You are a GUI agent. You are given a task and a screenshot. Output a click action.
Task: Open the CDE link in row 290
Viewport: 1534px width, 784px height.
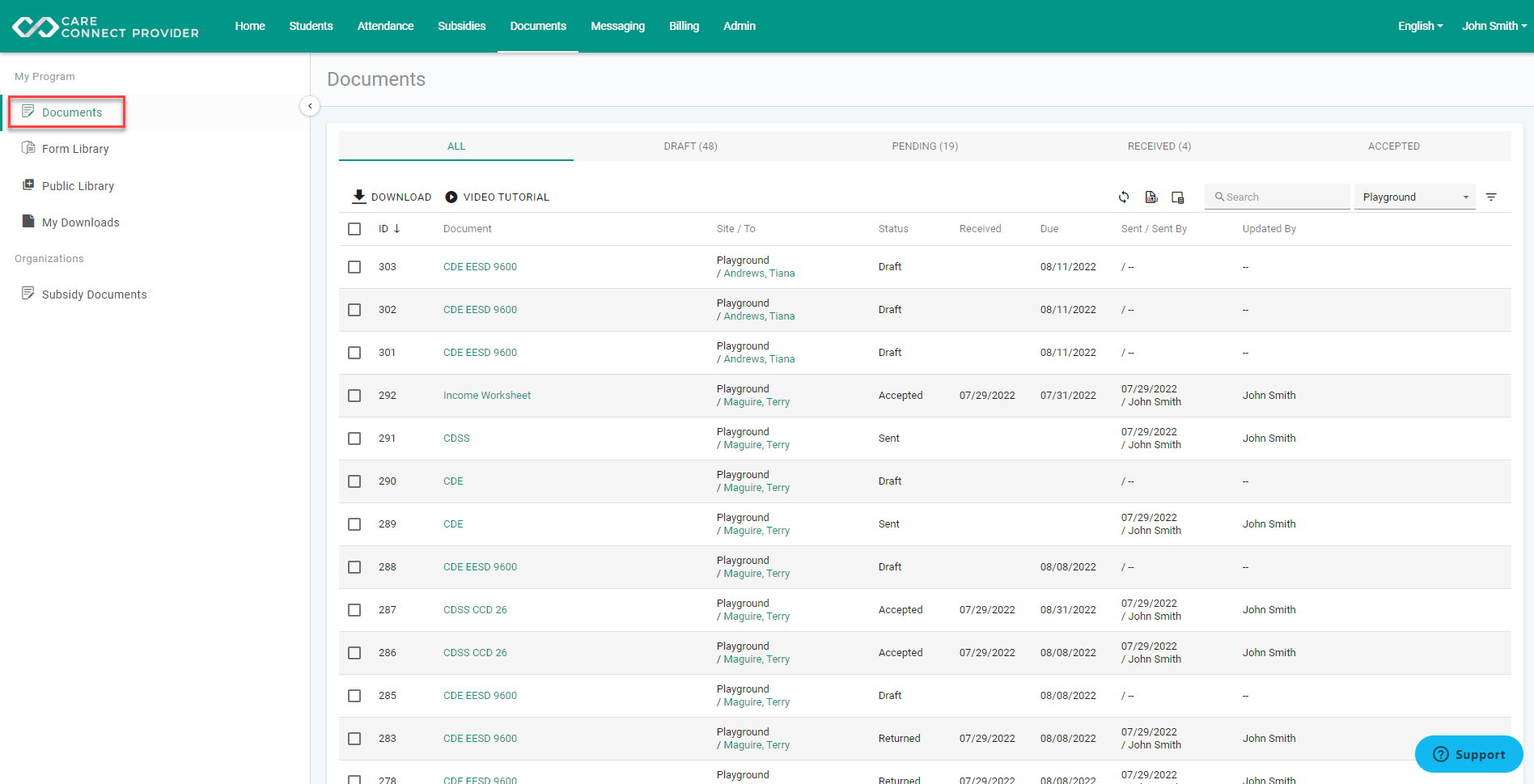click(x=453, y=481)
